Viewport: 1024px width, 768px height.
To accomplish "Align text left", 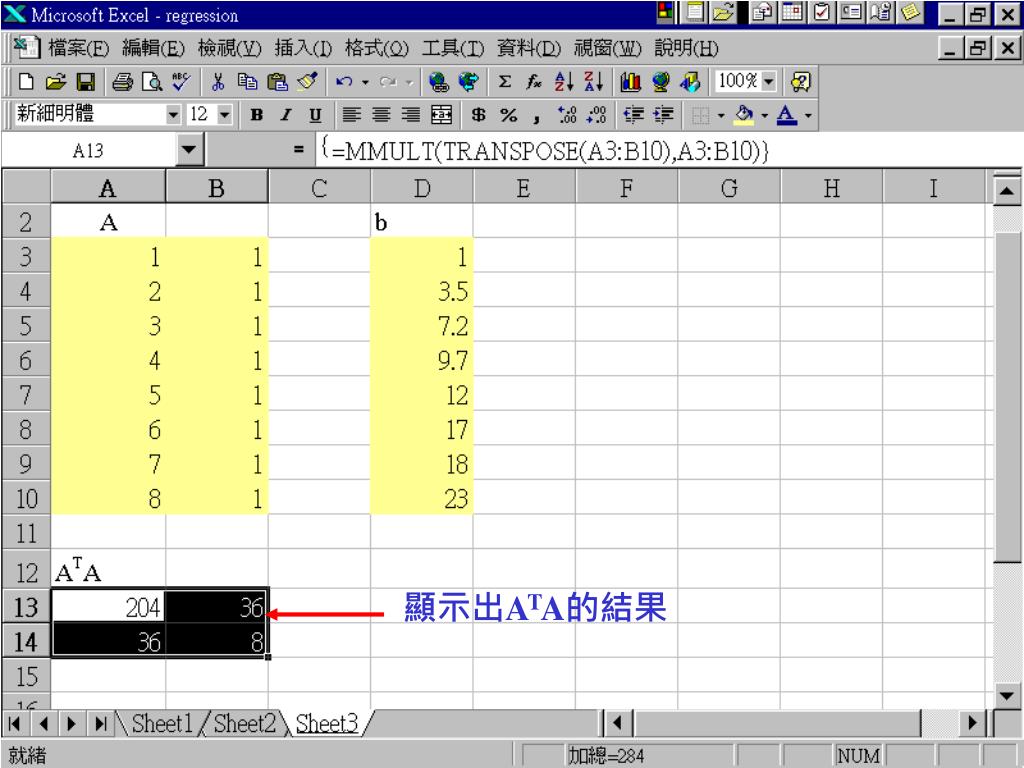I will (351, 116).
